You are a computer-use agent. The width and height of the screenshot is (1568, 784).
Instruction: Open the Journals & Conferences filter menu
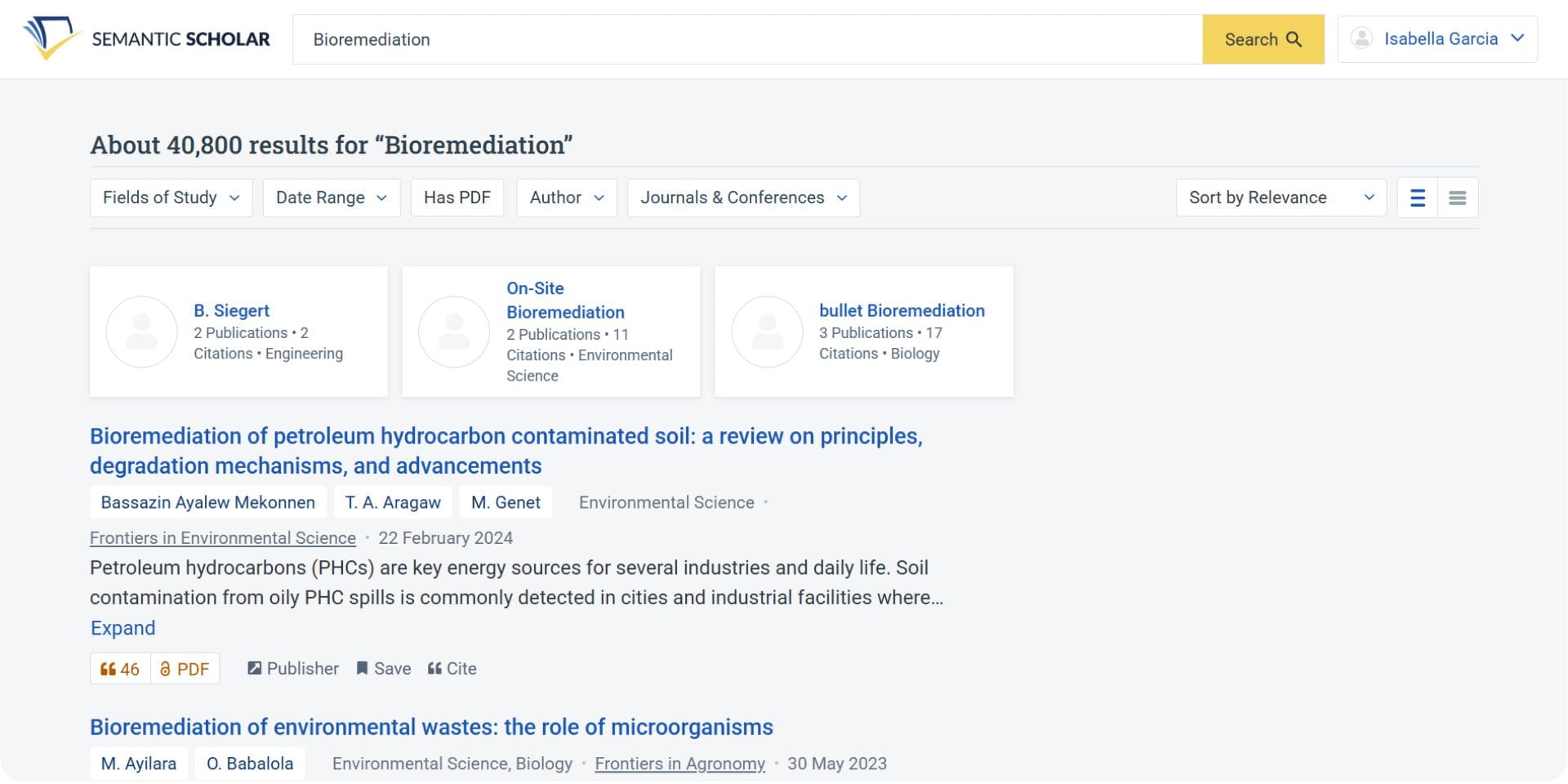click(x=743, y=198)
